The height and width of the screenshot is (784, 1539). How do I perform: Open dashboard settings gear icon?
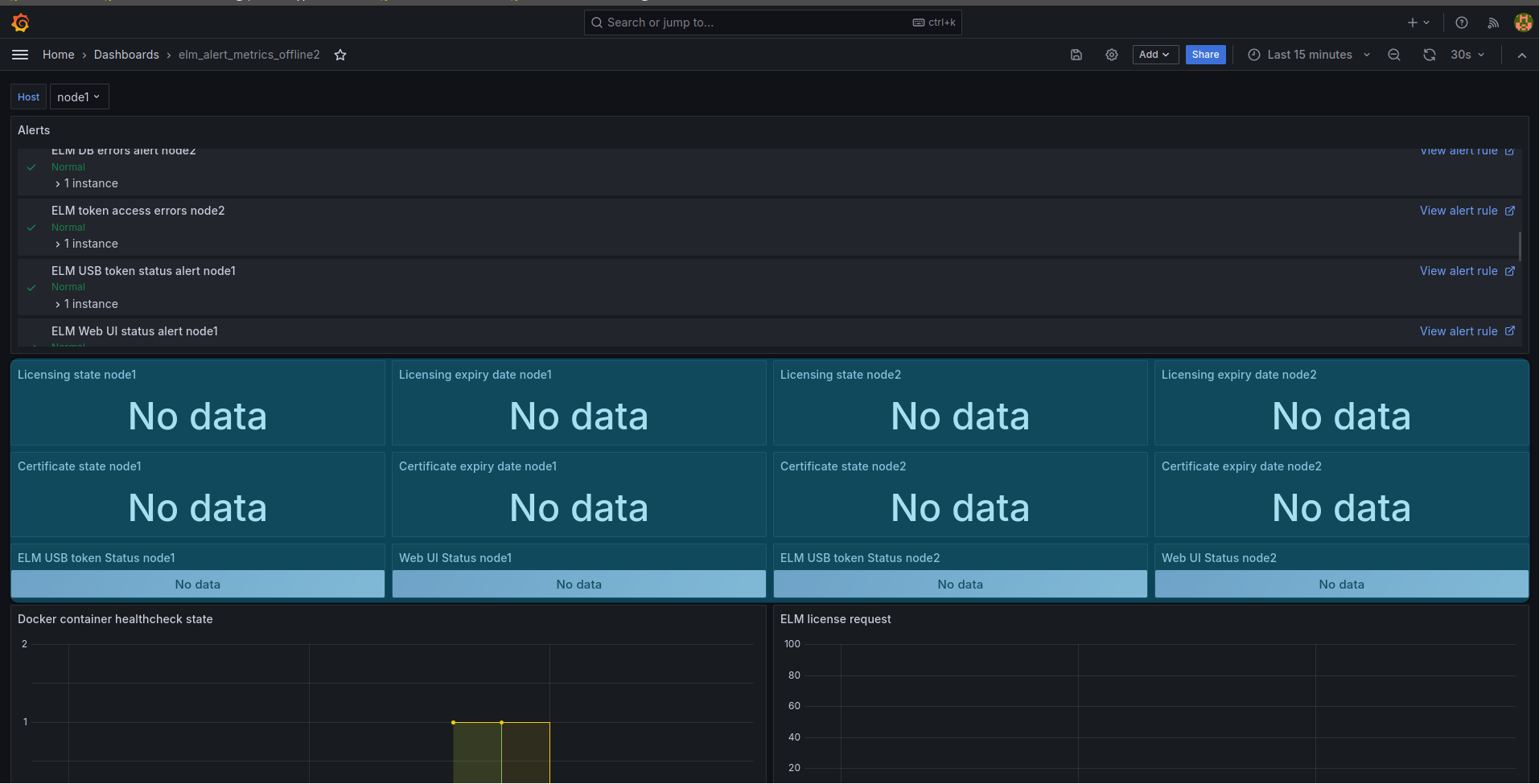pos(1112,55)
